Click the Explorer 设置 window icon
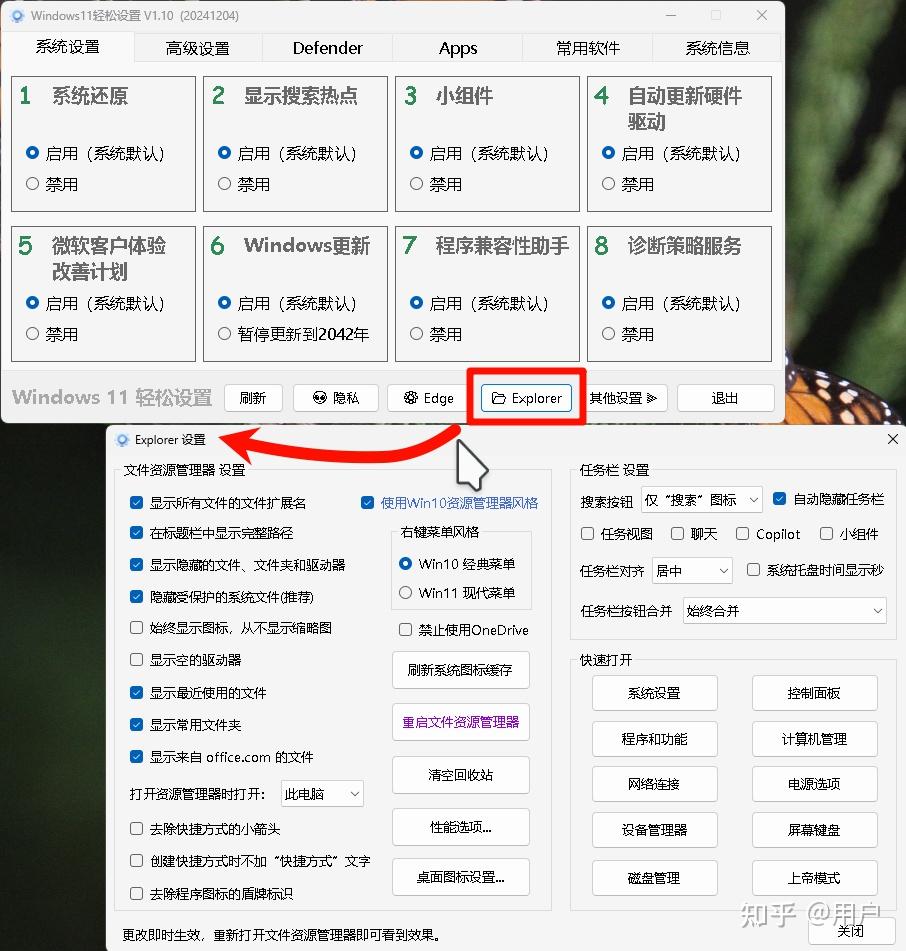Image resolution: width=906 pixels, height=951 pixels. (x=122, y=440)
